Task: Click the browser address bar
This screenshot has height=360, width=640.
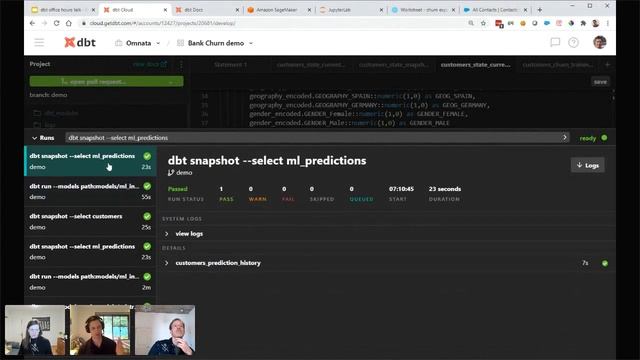Action: pos(273,23)
